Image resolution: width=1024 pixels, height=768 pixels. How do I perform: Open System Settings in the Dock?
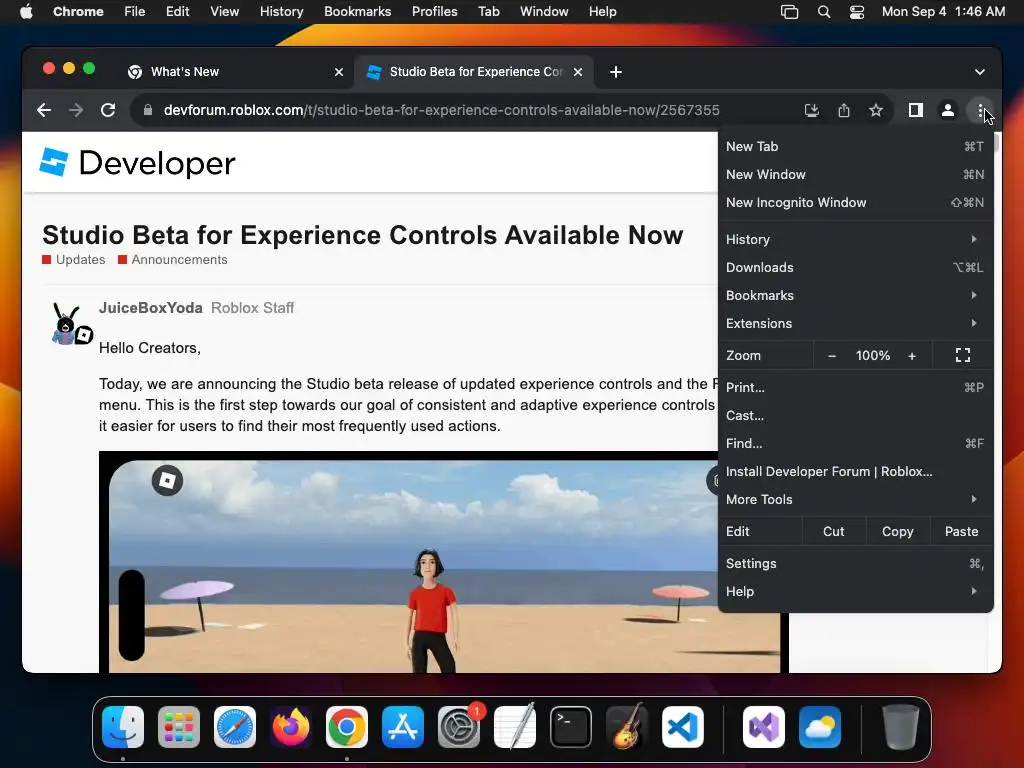click(x=459, y=727)
